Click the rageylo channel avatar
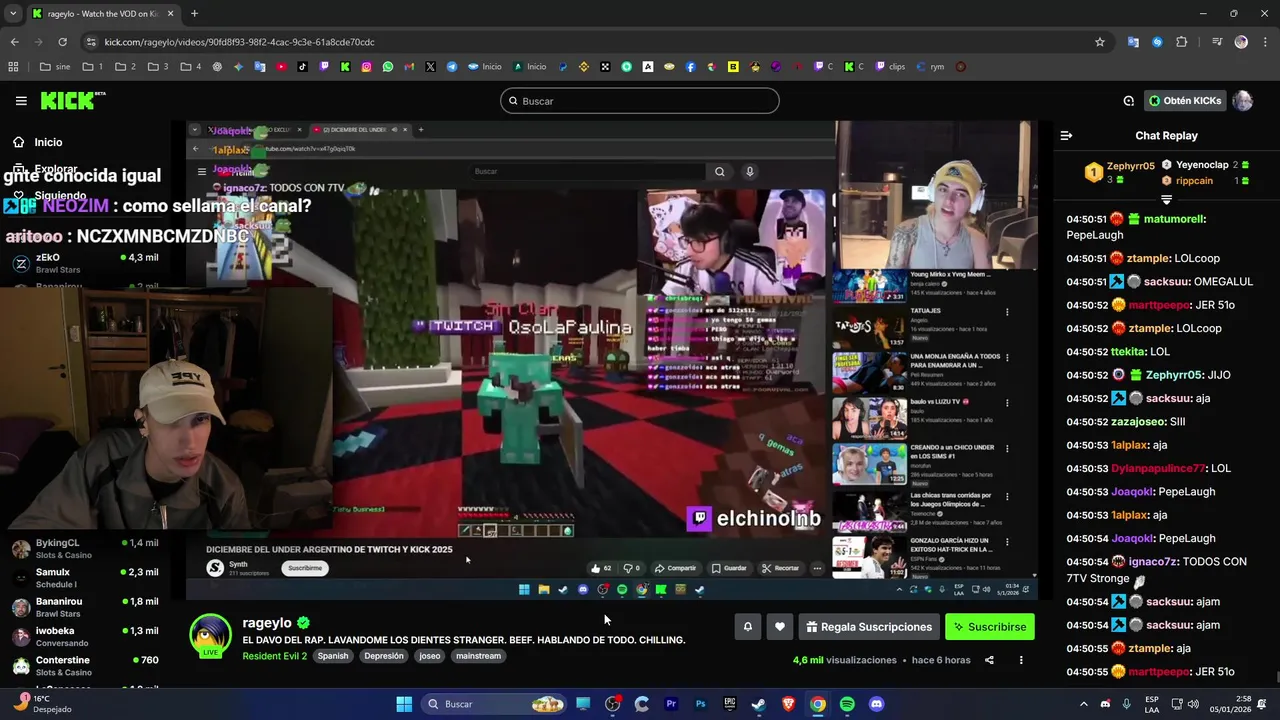The image size is (1280, 720). coord(211,636)
